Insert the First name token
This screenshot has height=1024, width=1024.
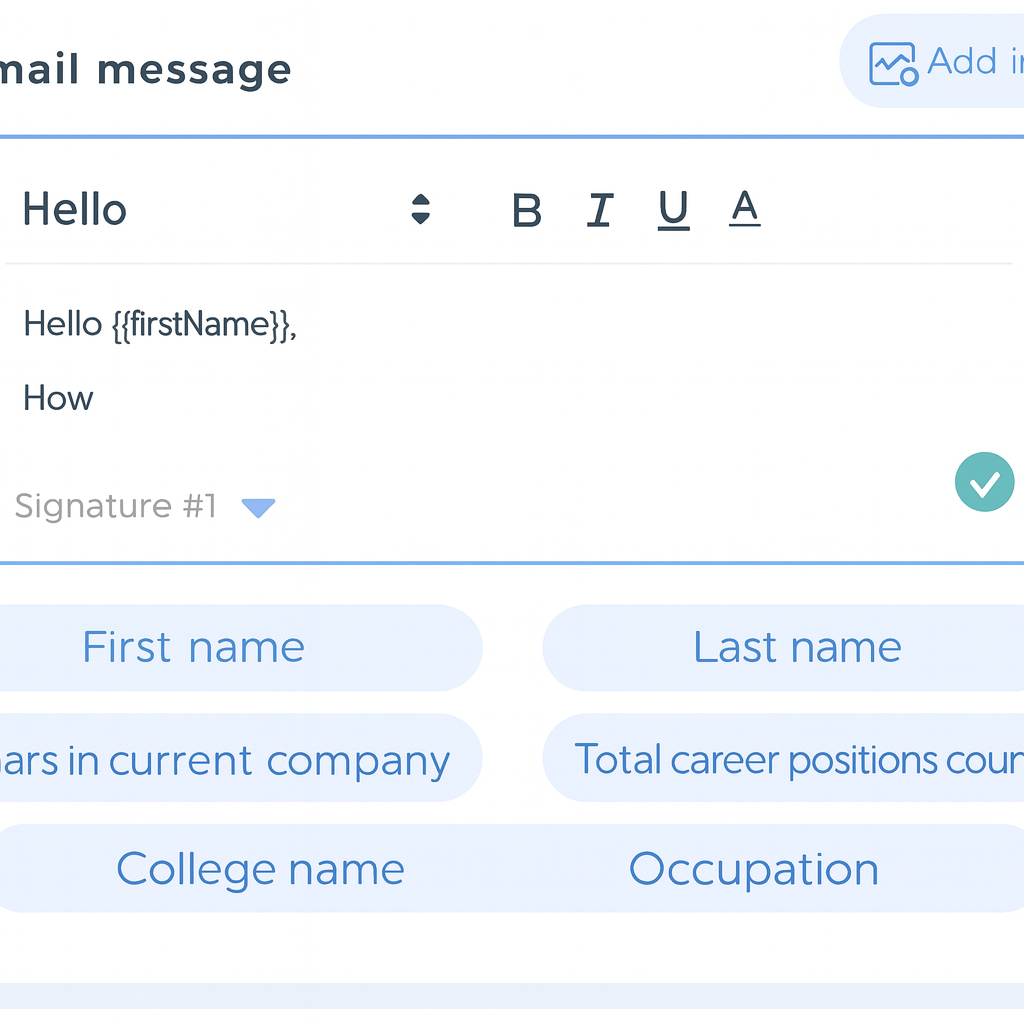(193, 648)
